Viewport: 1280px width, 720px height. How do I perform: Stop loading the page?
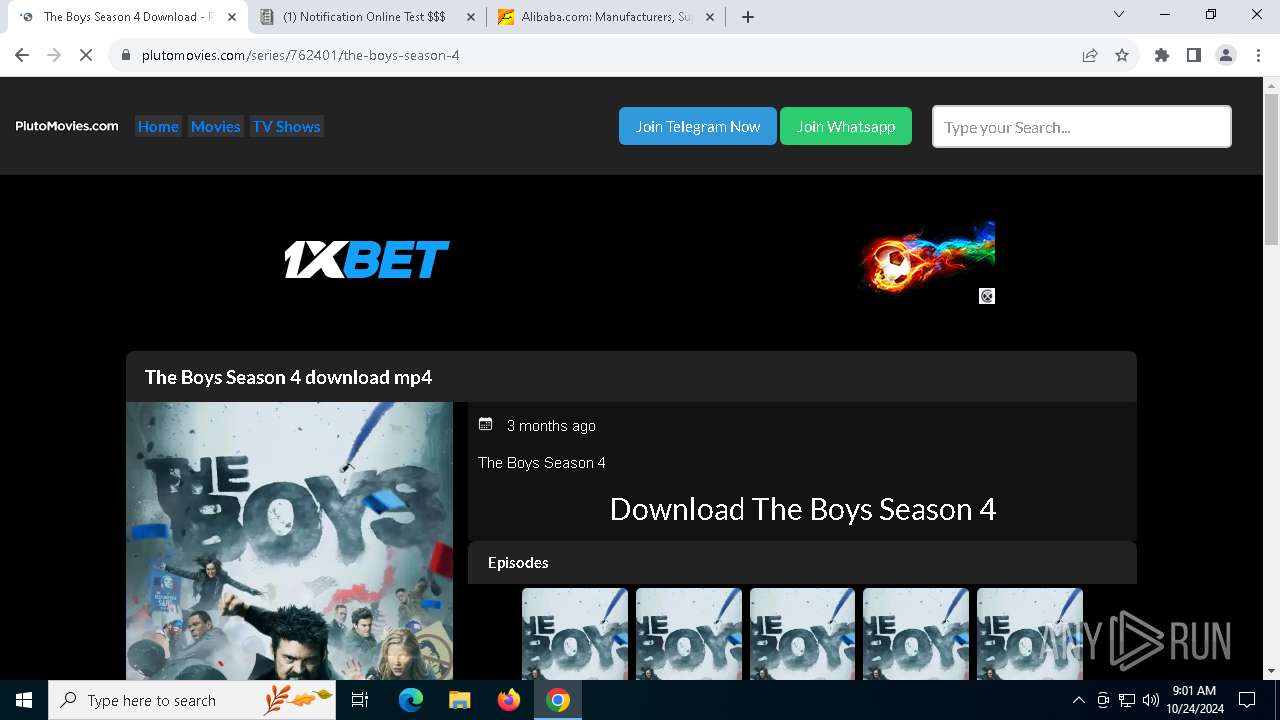click(x=86, y=55)
